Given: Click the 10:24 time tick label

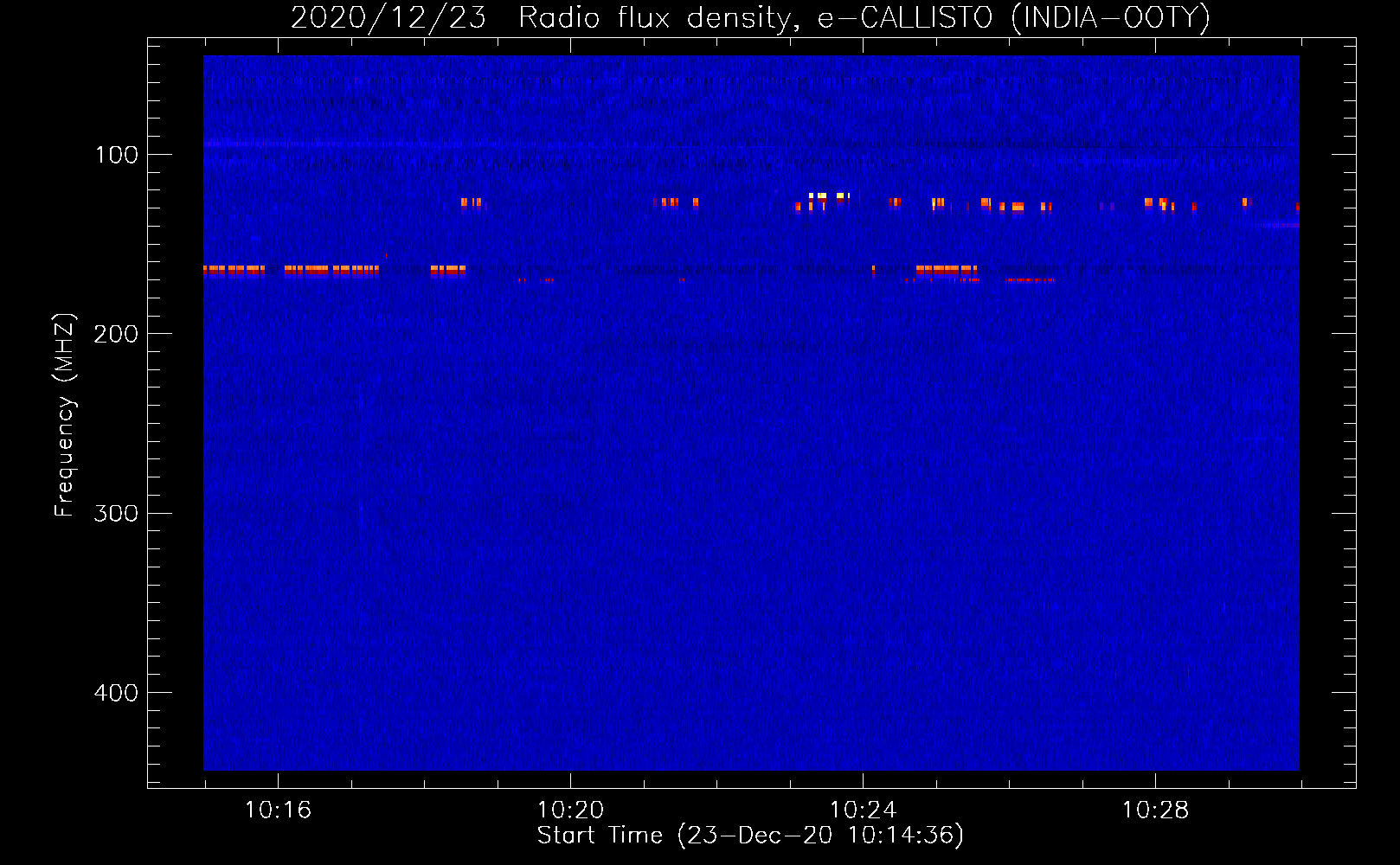Looking at the screenshot, I should click(863, 810).
